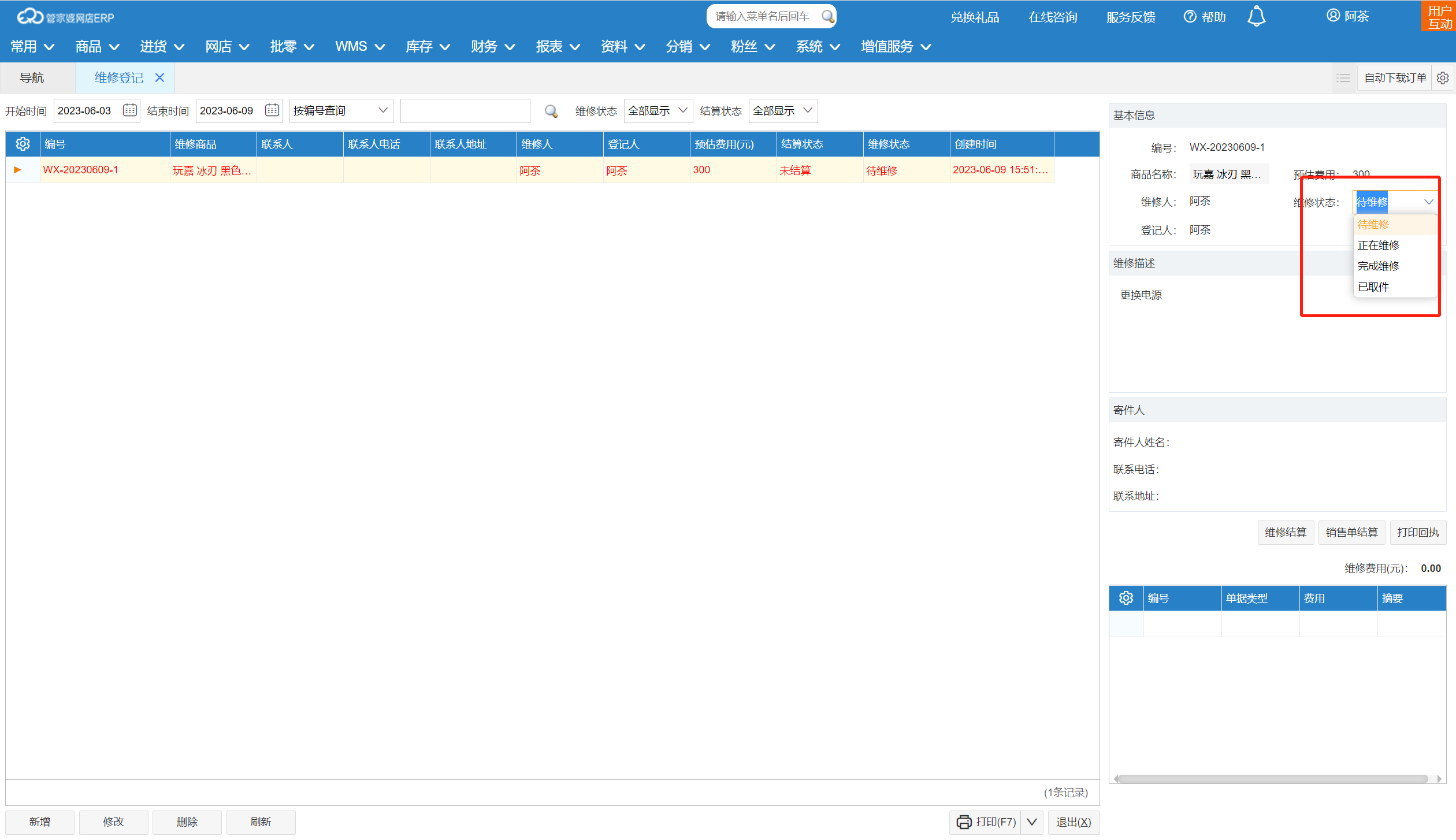Click the help question mark icon
The height and width of the screenshot is (840, 1456).
(x=1190, y=16)
